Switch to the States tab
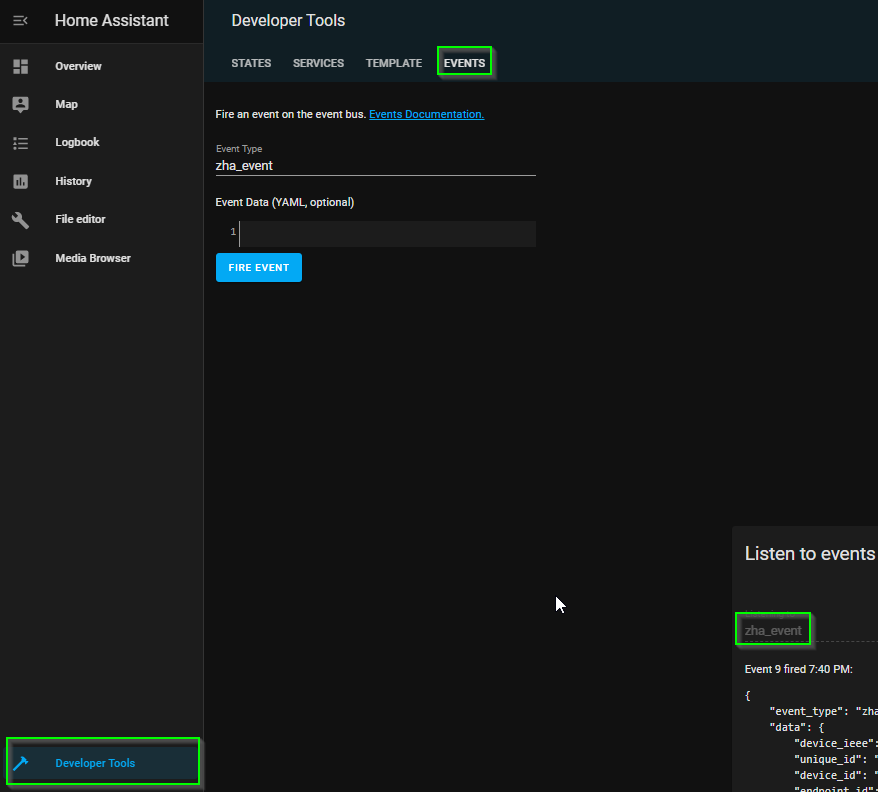The width and height of the screenshot is (878, 792). [x=251, y=63]
